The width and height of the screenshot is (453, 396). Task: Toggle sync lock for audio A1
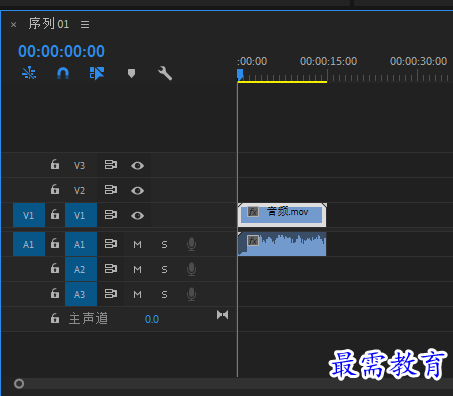111,244
